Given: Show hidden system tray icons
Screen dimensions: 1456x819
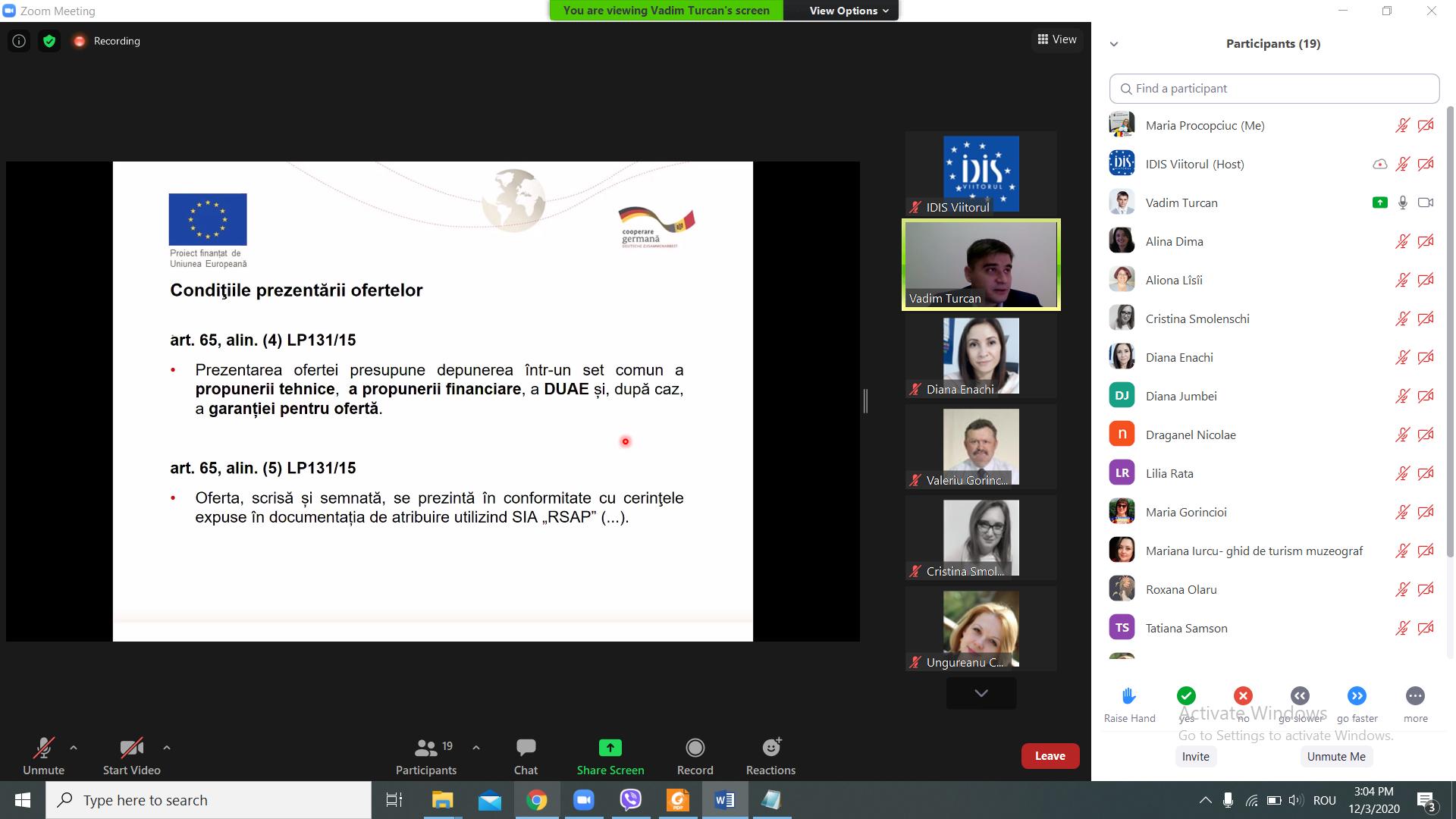Looking at the screenshot, I should (x=1205, y=800).
